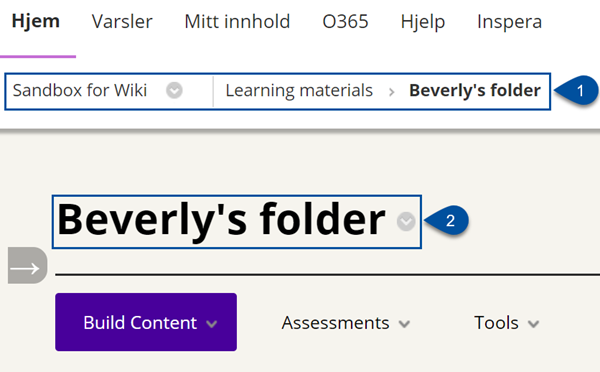This screenshot has width=600, height=372.
Task: Open the Varsler tab
Action: tap(122, 21)
